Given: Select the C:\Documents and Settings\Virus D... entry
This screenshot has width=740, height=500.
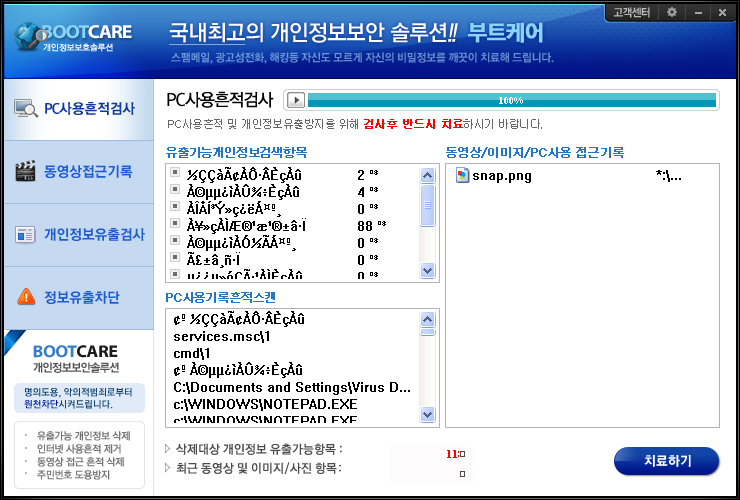Looking at the screenshot, I should (x=292, y=388).
